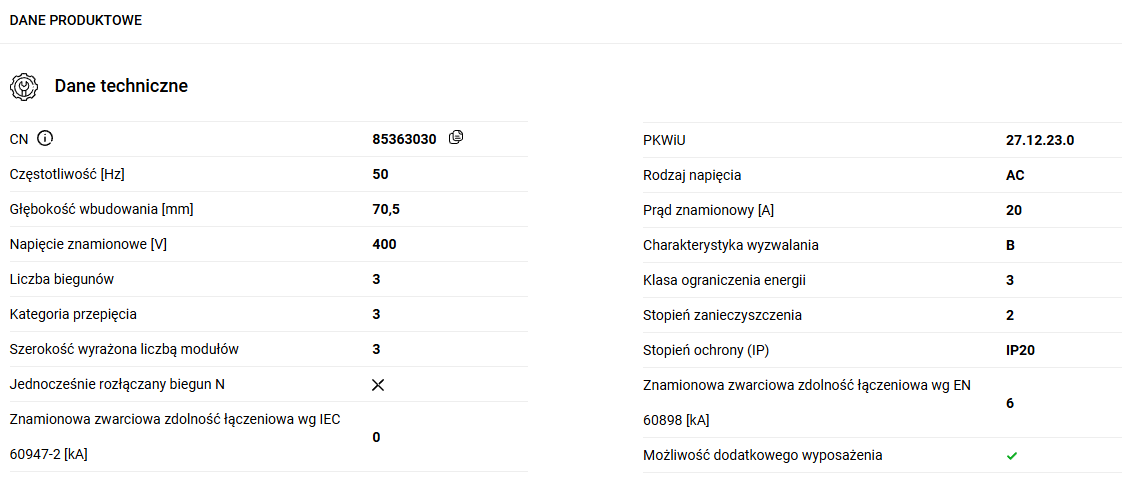Image resolution: width=1122 pixels, height=480 pixels.
Task: Click the Stopień zanieczyszczenia label
Action: 722,315
